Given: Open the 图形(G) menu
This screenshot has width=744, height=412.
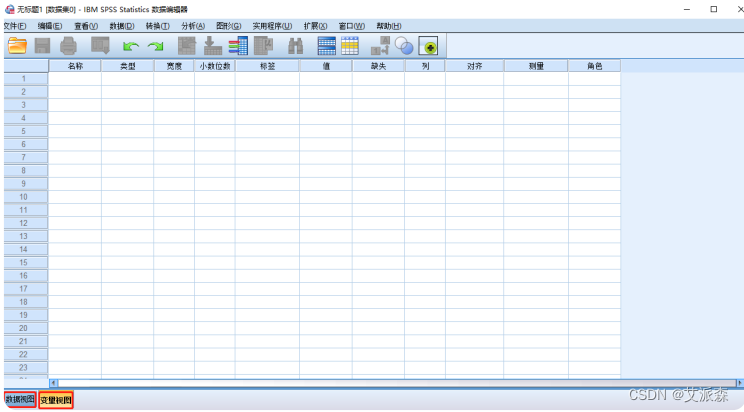Looking at the screenshot, I should [x=229, y=26].
